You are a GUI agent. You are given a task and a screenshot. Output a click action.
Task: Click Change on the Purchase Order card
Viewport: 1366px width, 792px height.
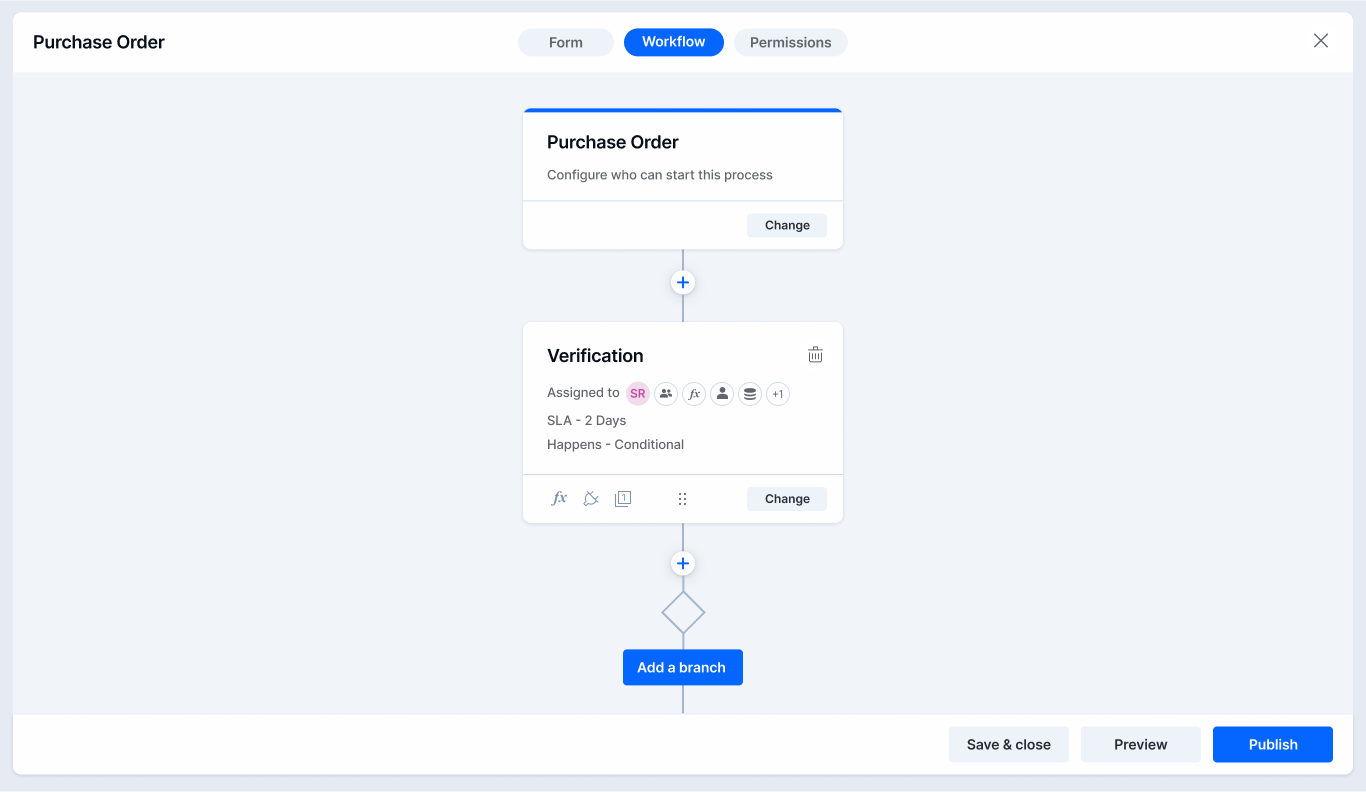pos(787,225)
